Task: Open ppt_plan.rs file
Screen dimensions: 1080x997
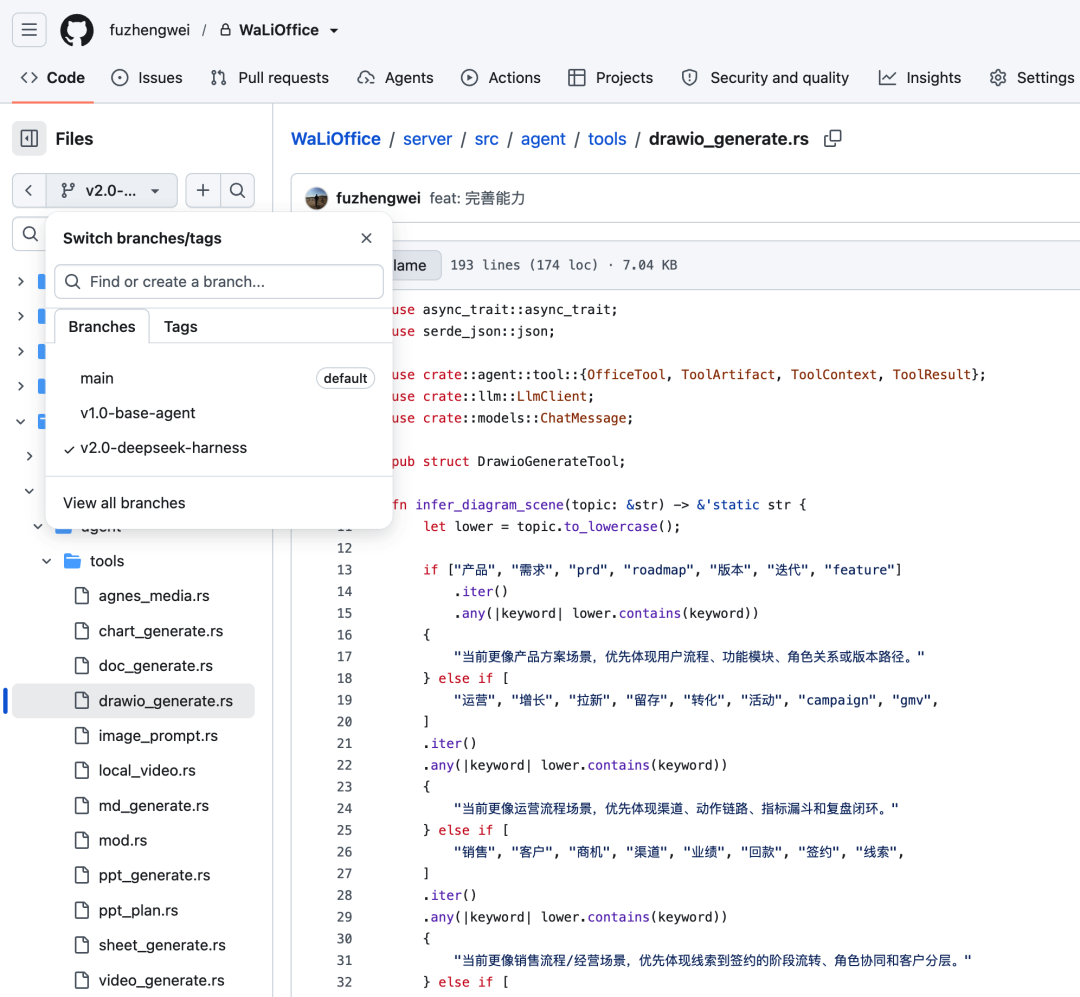Action: click(x=138, y=910)
